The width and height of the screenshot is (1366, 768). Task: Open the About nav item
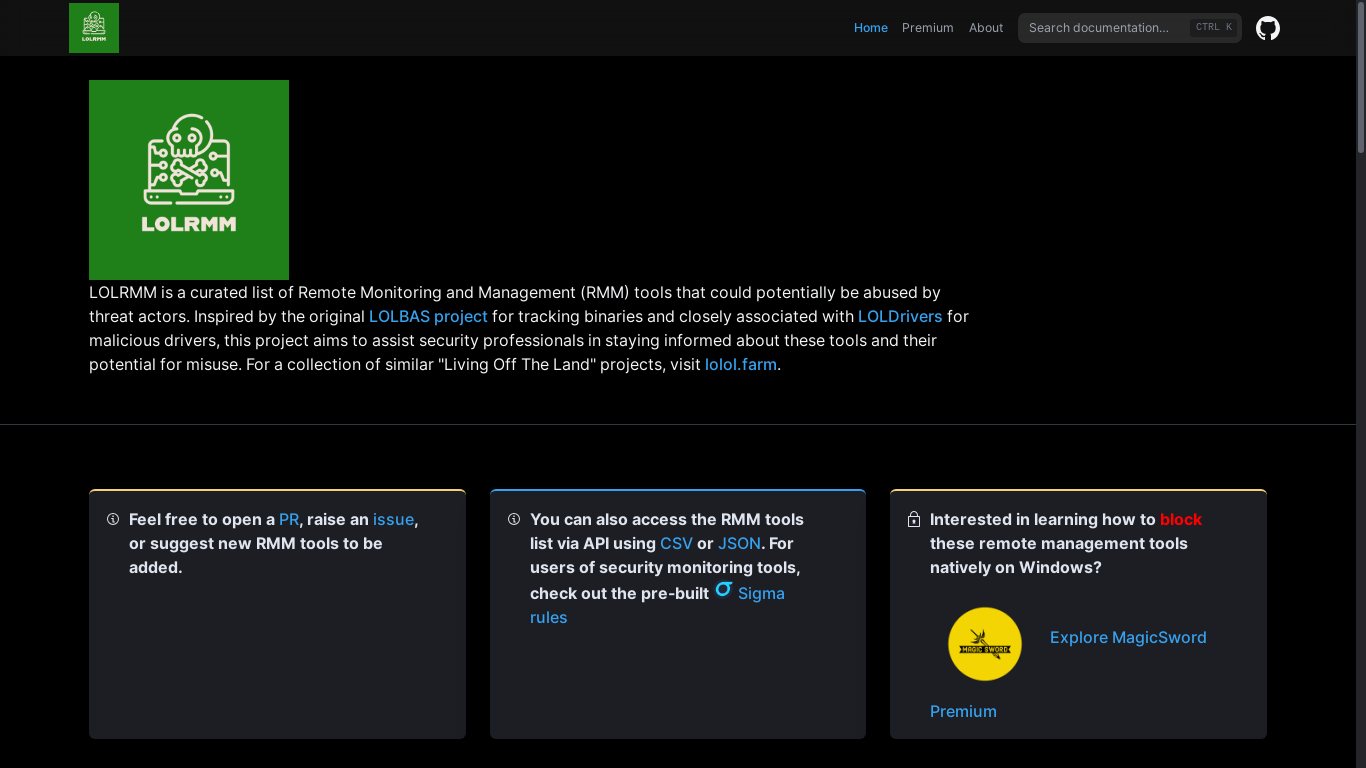(x=986, y=28)
